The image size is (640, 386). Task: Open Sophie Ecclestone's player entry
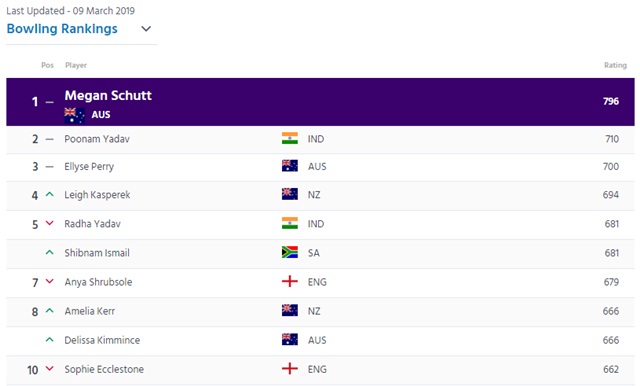coord(104,369)
